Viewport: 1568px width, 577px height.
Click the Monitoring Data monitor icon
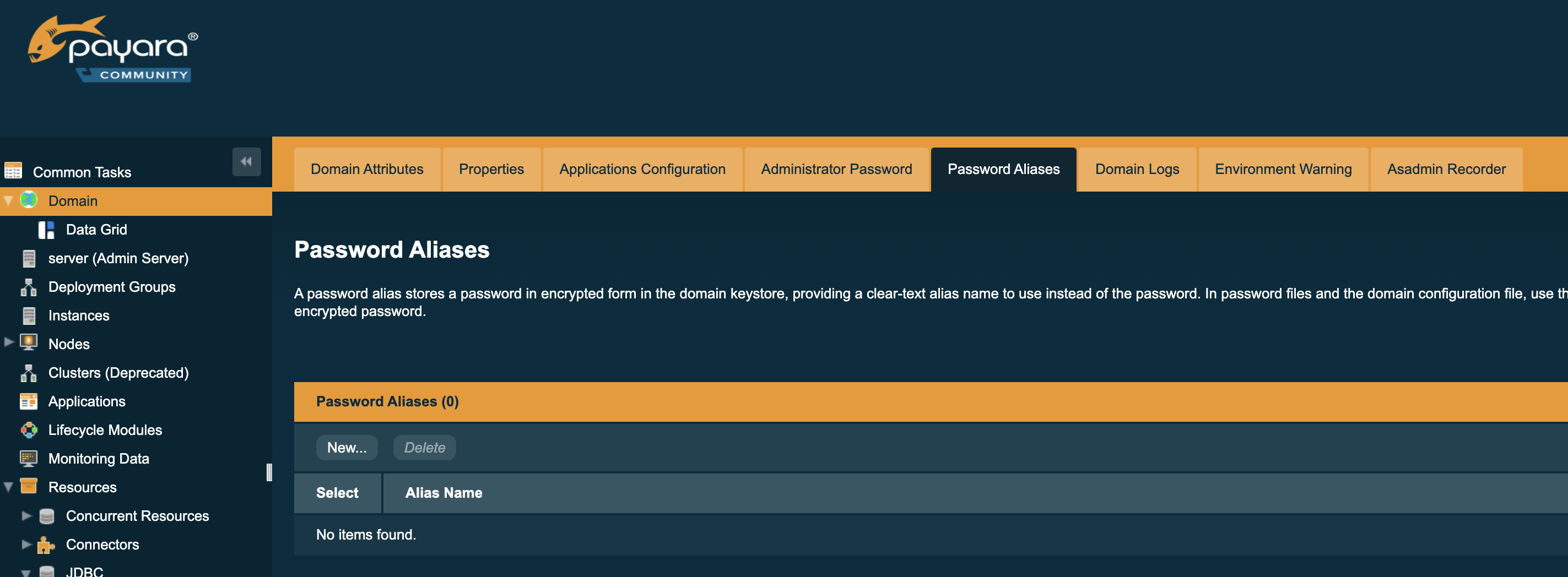click(28, 458)
